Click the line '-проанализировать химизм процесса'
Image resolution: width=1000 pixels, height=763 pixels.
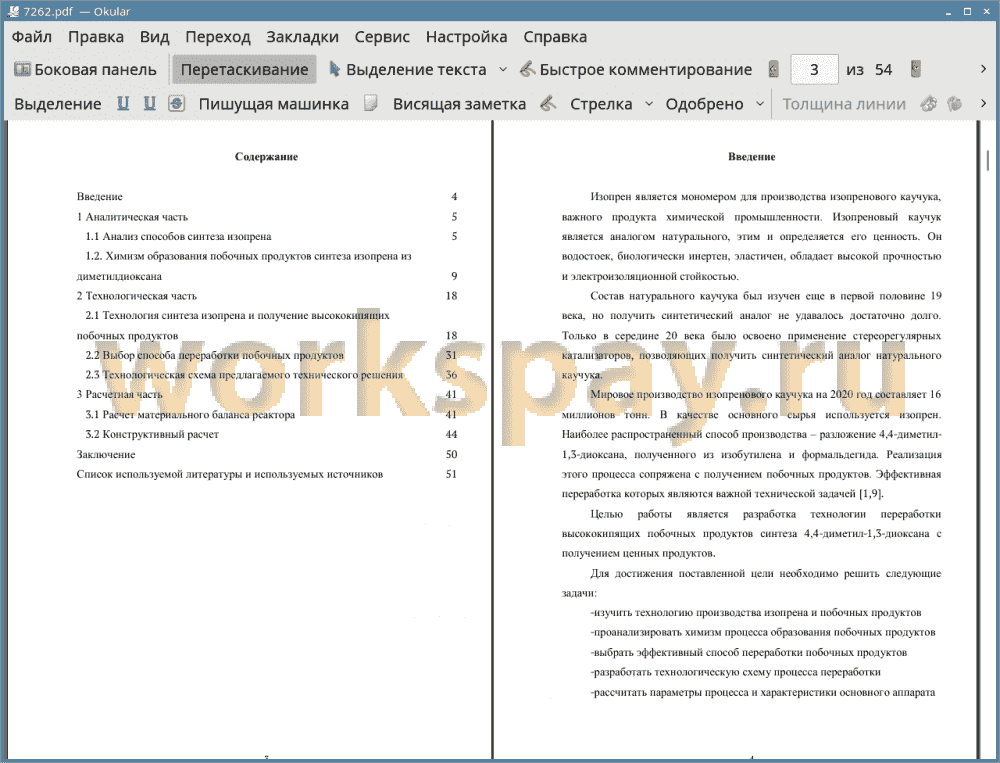coord(763,633)
